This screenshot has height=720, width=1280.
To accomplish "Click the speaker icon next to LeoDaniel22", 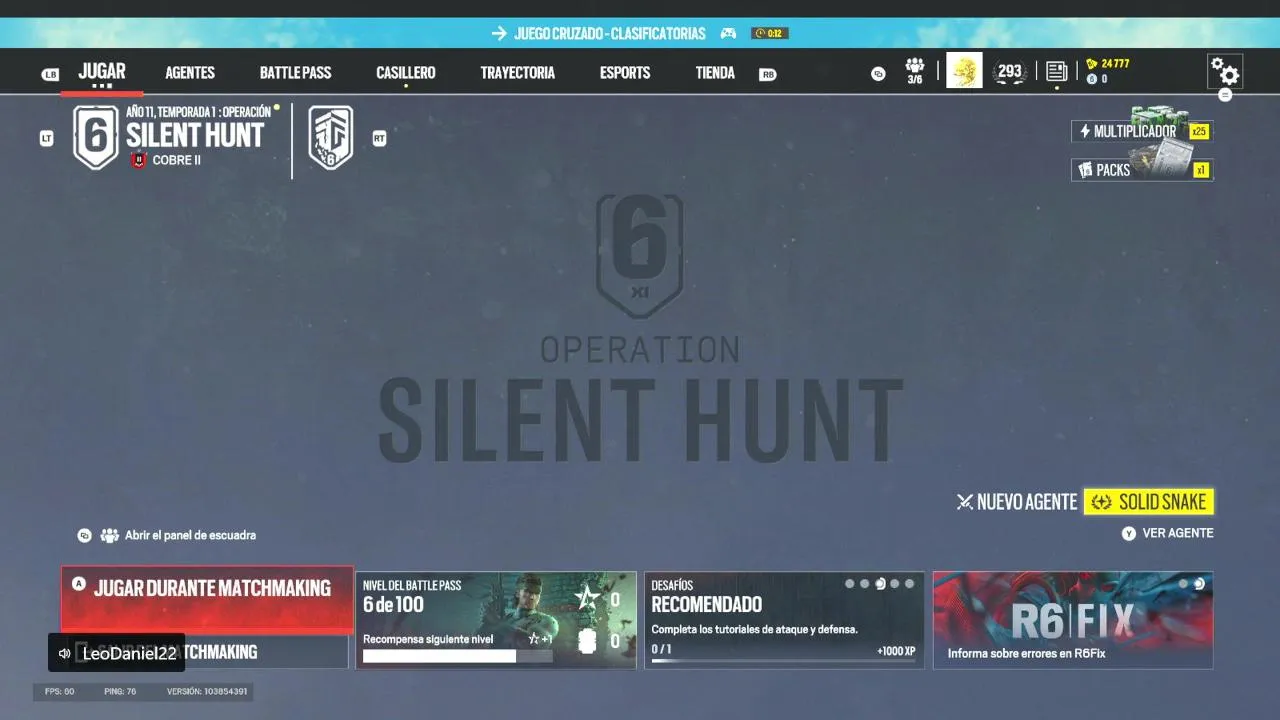I will pyautogui.click(x=65, y=653).
